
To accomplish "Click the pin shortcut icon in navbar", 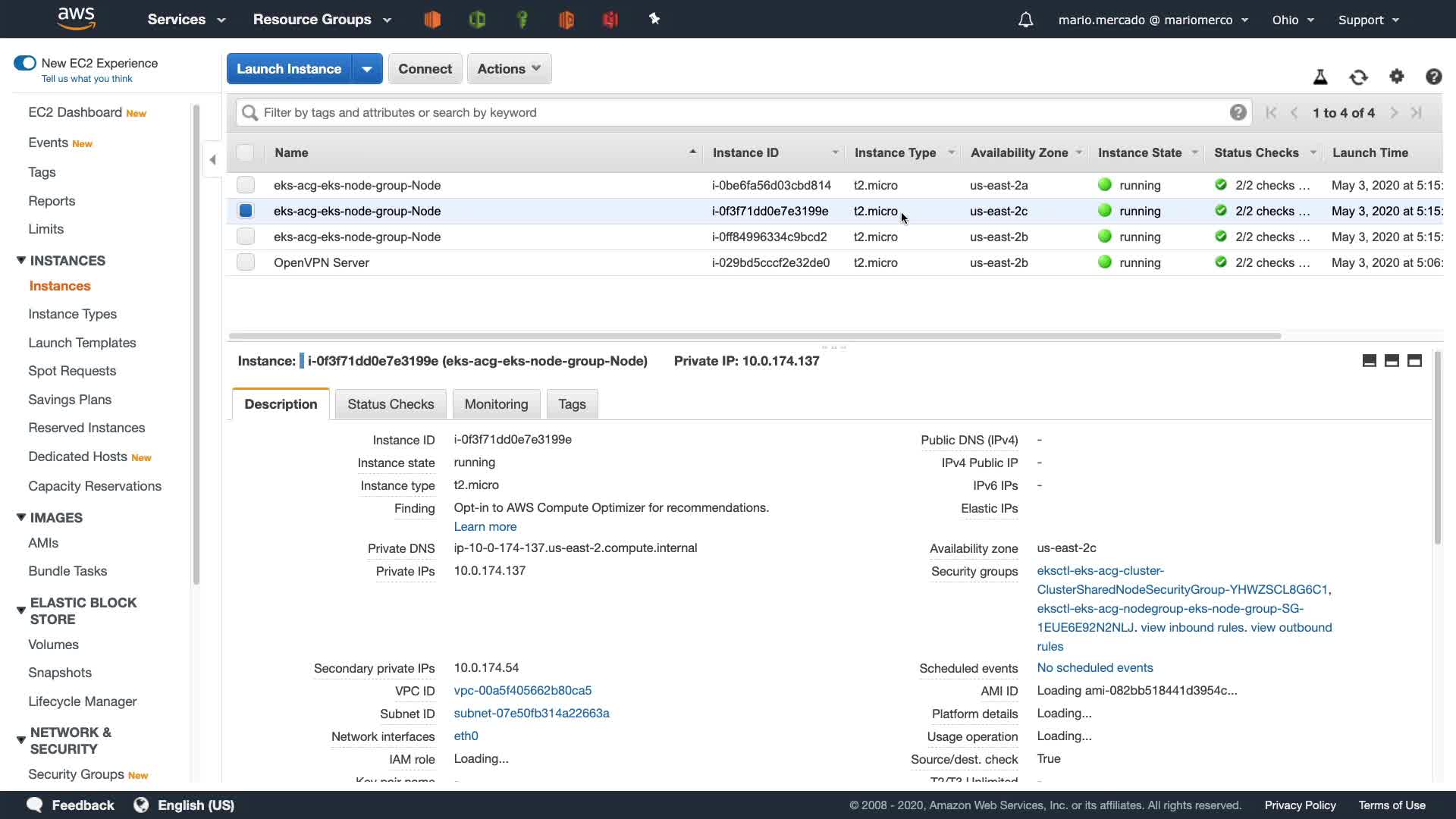I will [654, 19].
